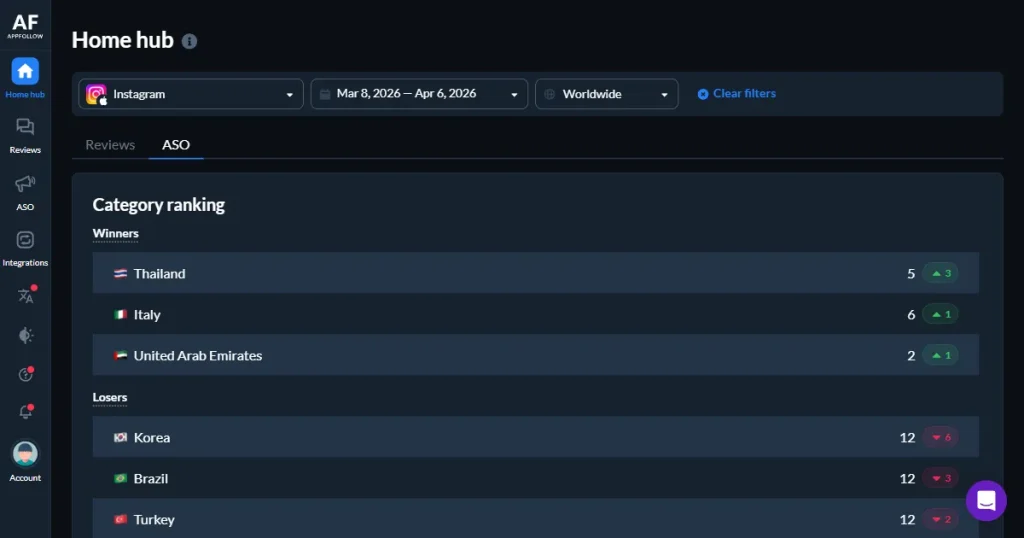
Task: Click the Winners label
Action: pos(116,234)
